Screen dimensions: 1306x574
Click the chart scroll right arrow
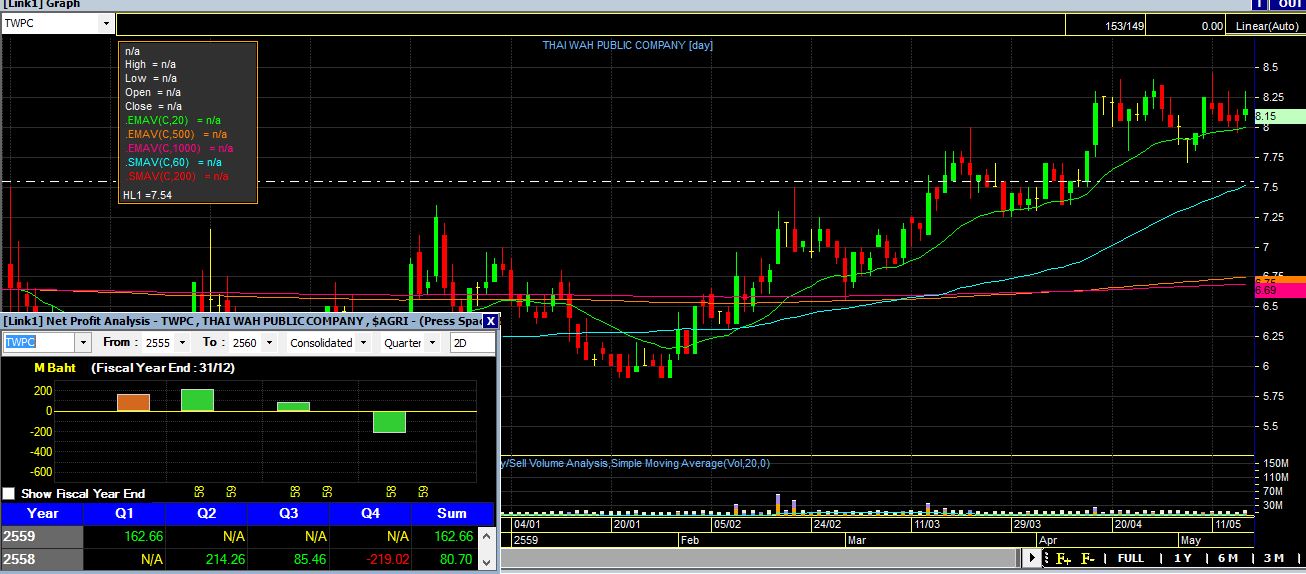click(1031, 558)
